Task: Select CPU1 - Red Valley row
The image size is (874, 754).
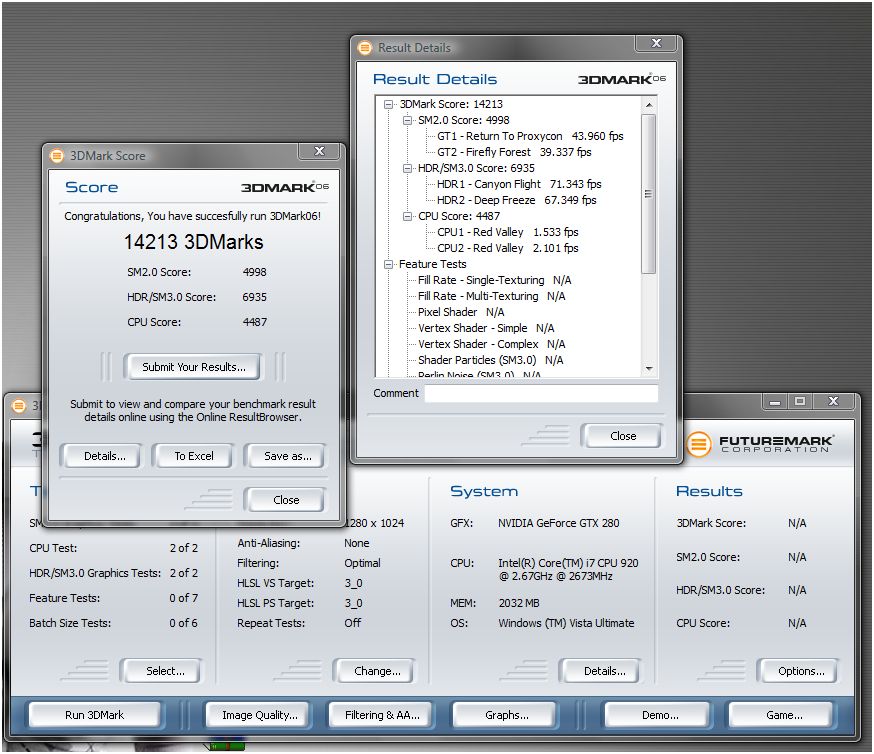Action: tap(508, 232)
